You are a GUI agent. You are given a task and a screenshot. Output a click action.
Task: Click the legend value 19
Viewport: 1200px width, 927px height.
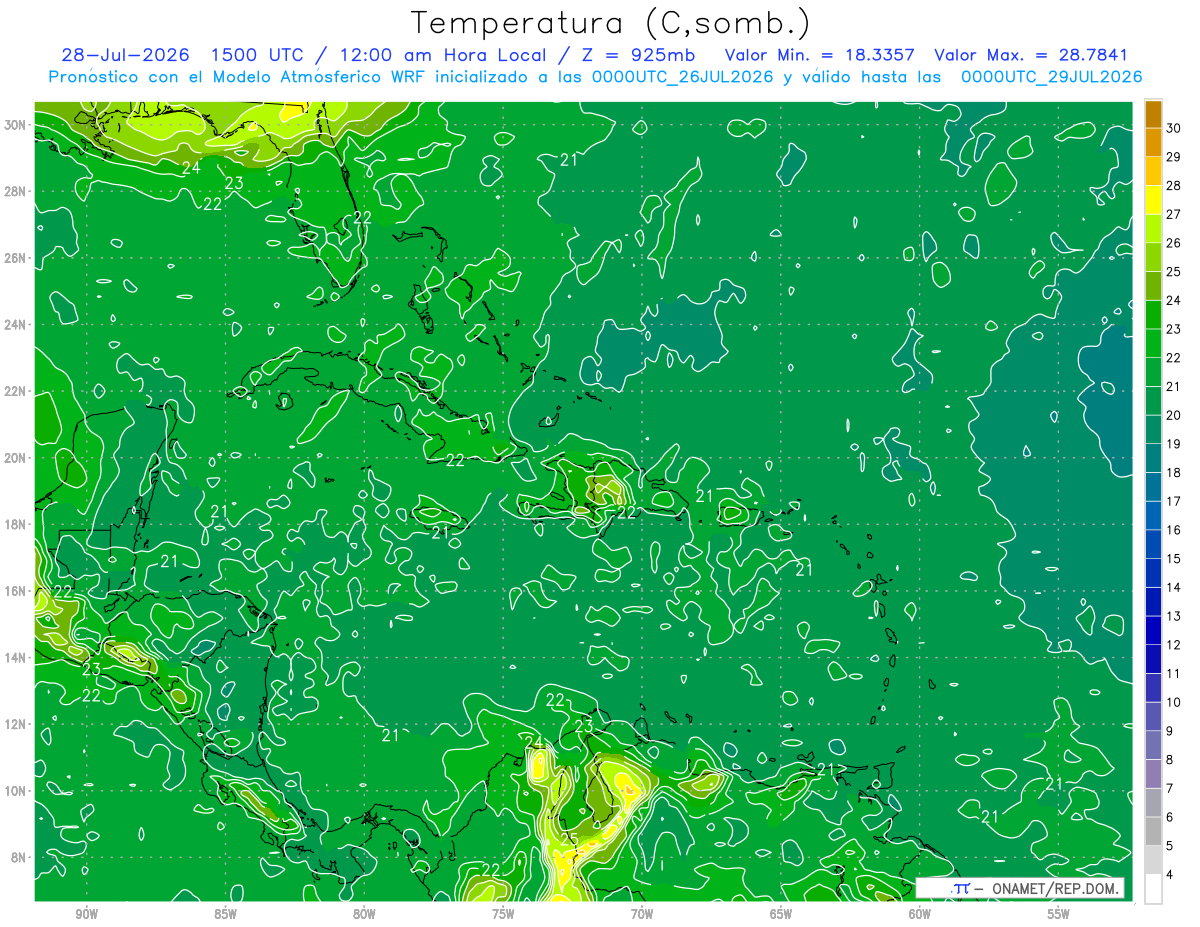[x=1173, y=443]
